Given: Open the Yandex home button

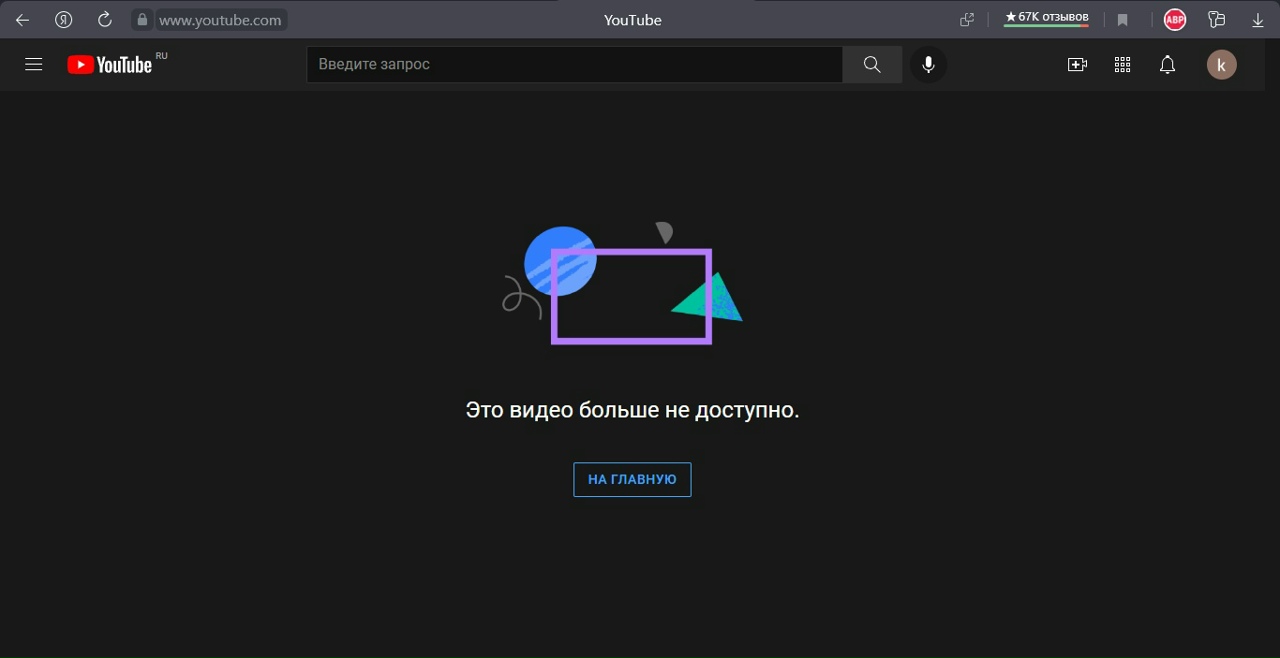Looking at the screenshot, I should pyautogui.click(x=63, y=20).
